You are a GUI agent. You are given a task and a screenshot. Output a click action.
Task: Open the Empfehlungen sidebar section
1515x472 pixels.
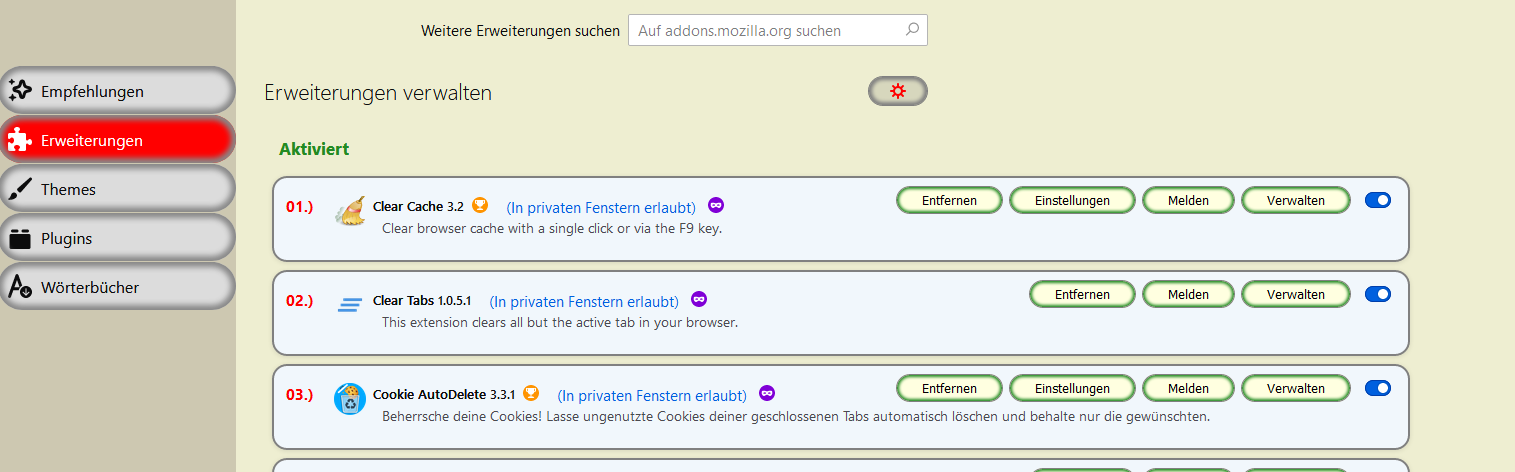point(117,92)
